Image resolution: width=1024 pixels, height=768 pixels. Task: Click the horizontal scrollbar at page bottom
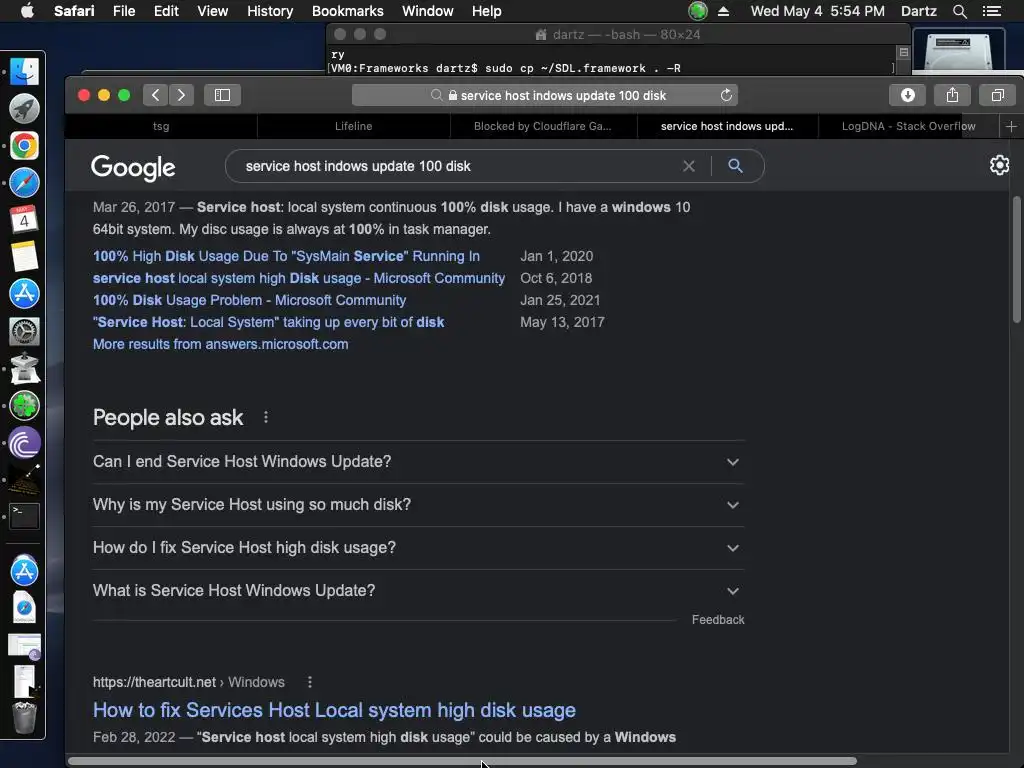462,761
